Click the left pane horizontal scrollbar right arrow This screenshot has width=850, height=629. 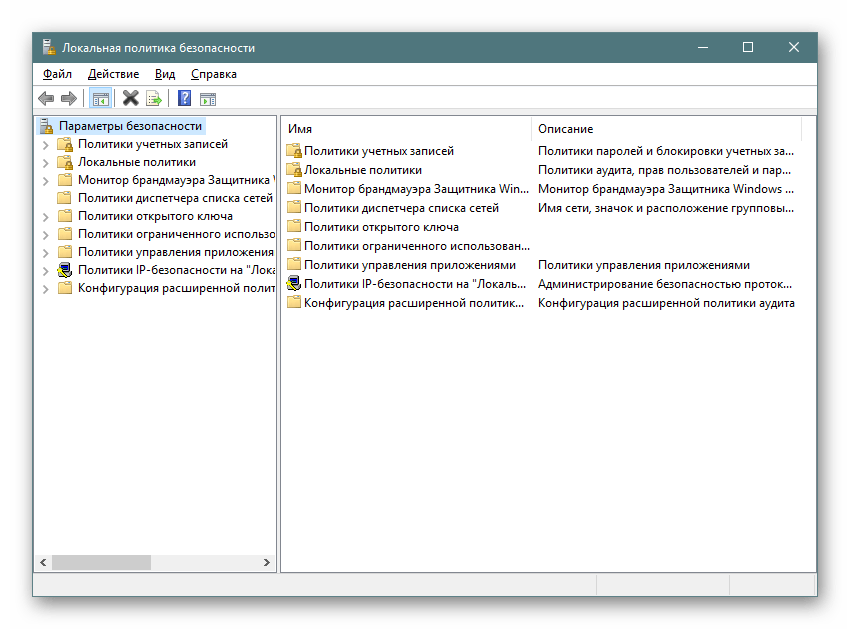268,563
